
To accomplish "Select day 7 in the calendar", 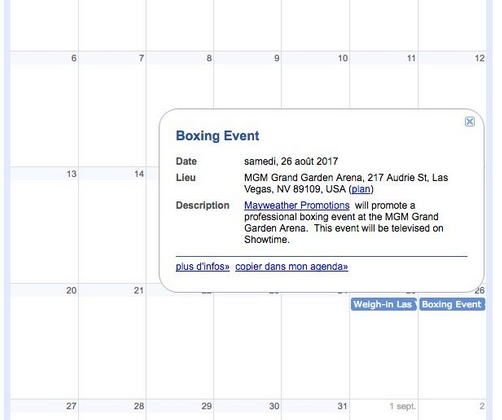I will [x=141, y=58].
